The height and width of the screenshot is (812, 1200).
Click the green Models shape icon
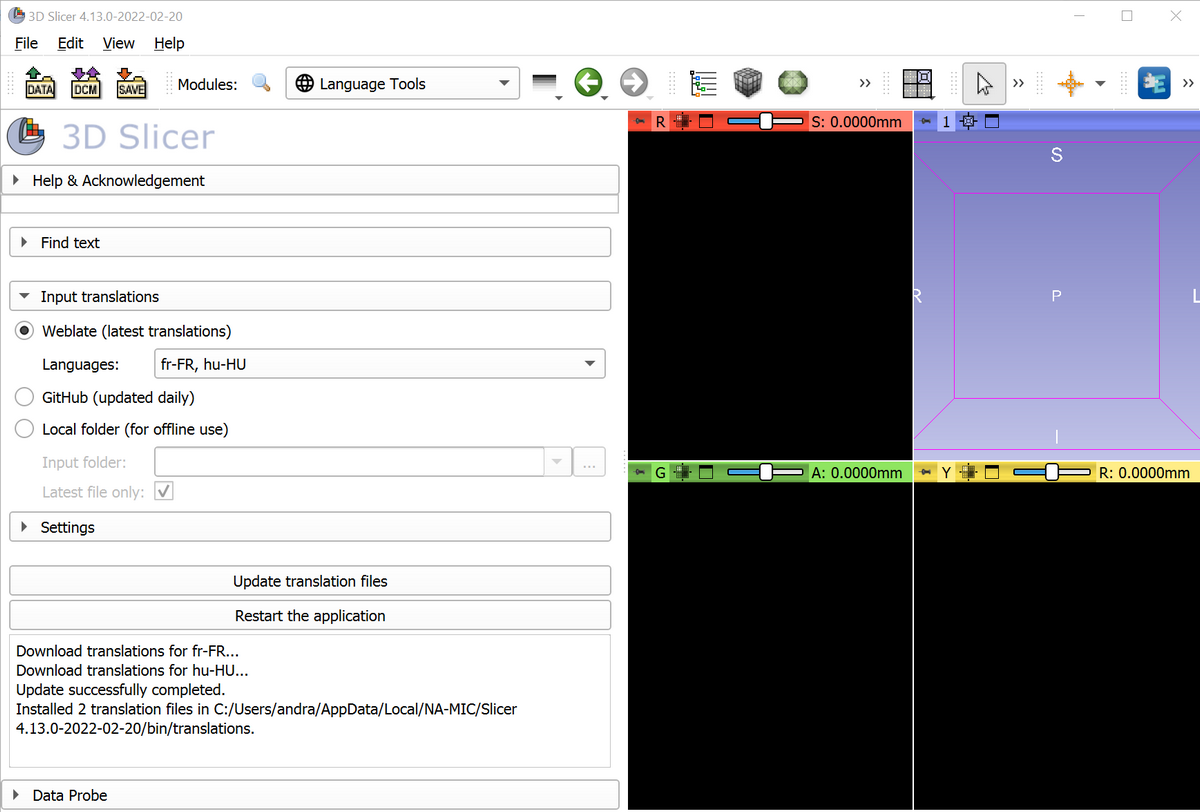click(x=793, y=83)
